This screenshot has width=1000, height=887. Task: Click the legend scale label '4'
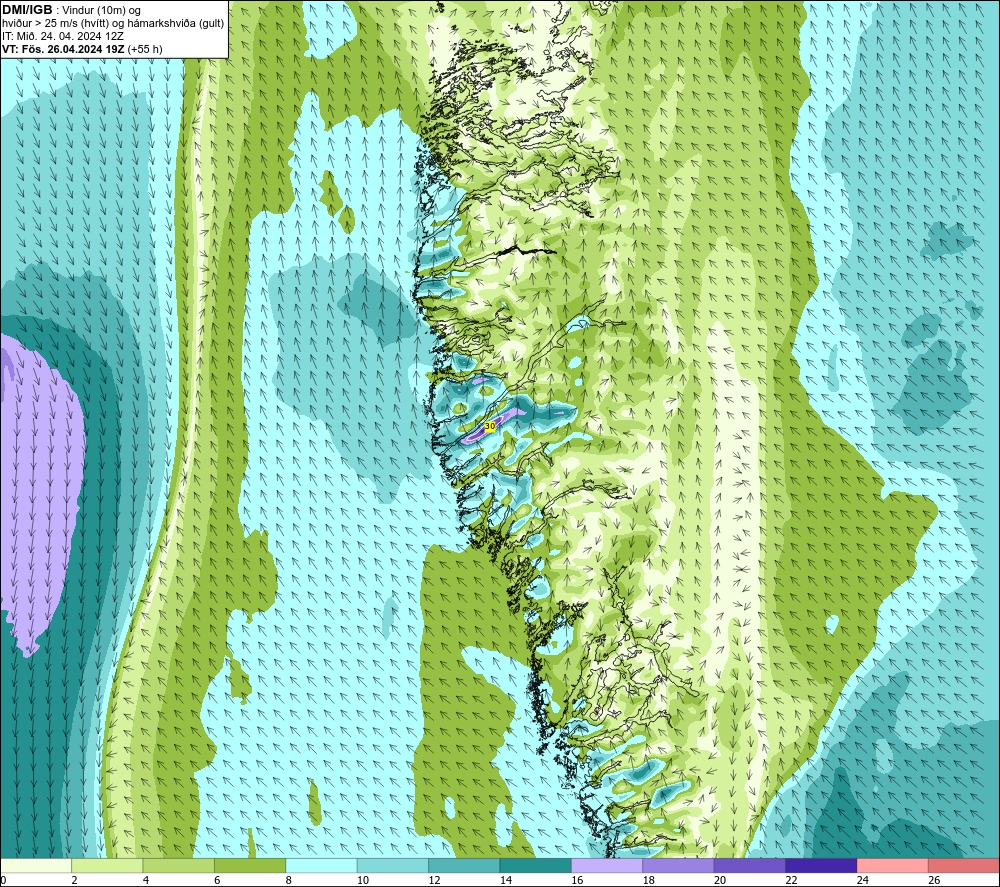(x=146, y=880)
